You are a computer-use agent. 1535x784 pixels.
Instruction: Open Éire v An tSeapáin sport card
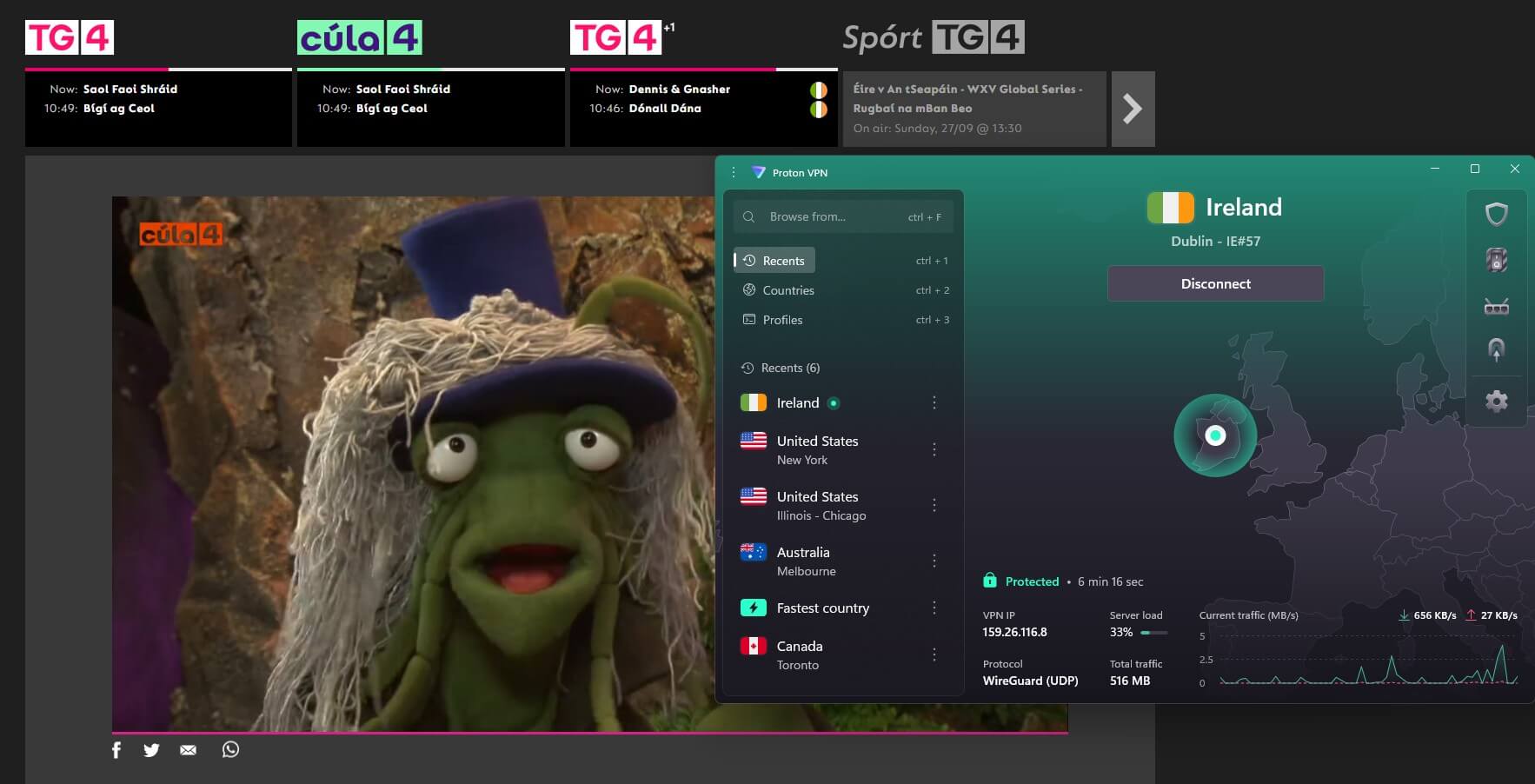pos(974,109)
